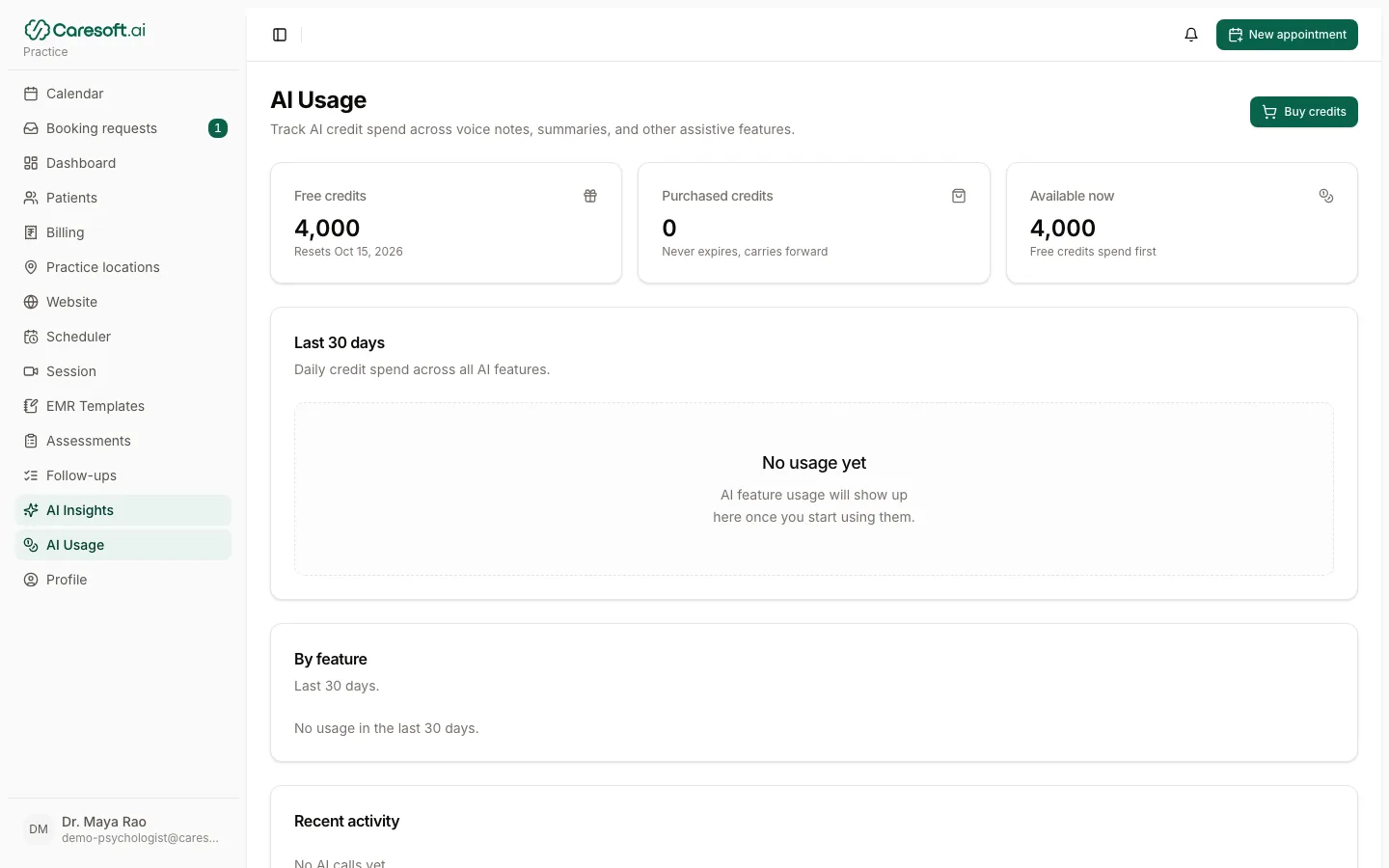Screen dimensions: 1389x868
Task: Go to Dashboard
Action: [x=123, y=163]
